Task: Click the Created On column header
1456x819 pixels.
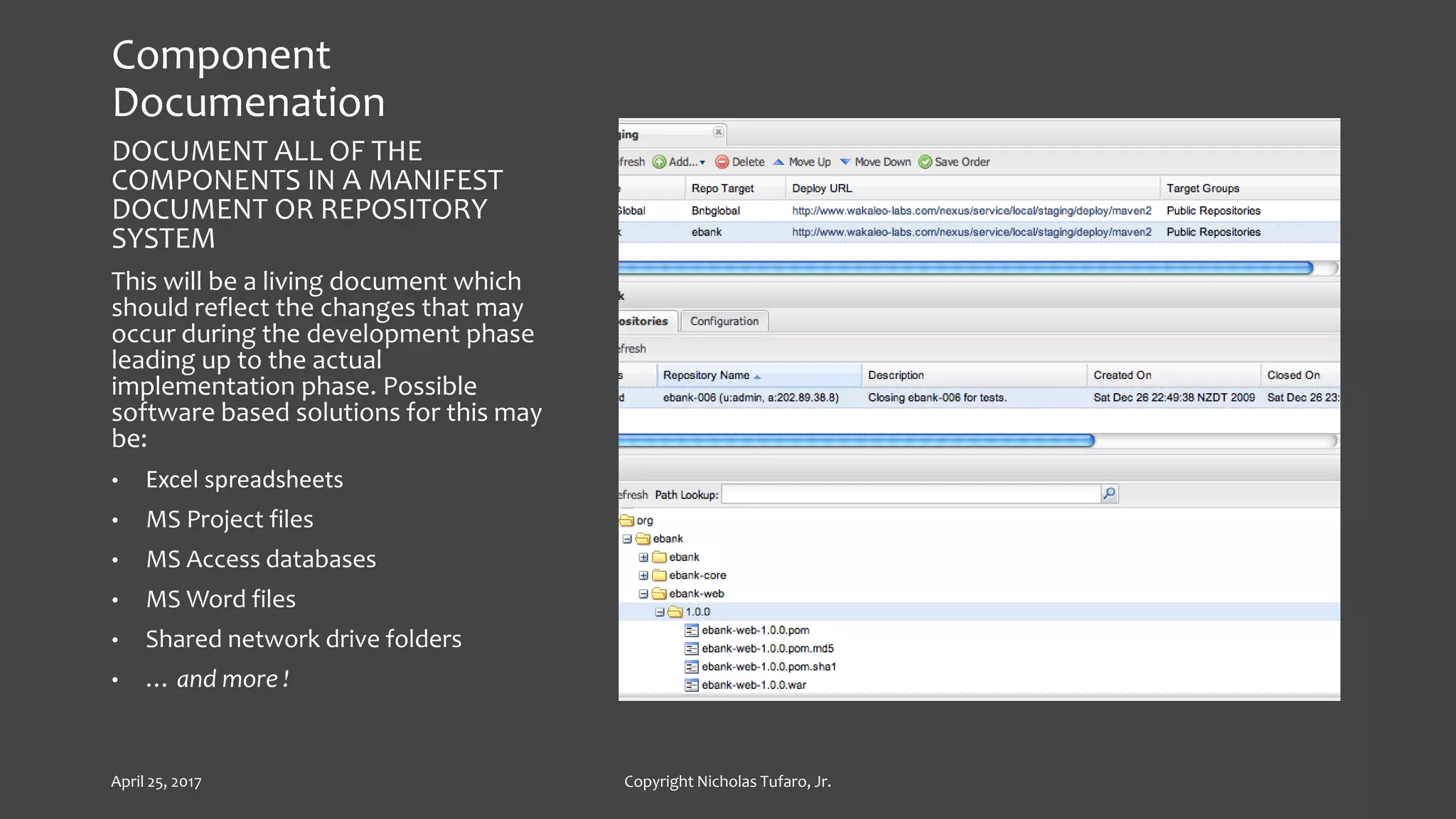Action: [1174, 375]
